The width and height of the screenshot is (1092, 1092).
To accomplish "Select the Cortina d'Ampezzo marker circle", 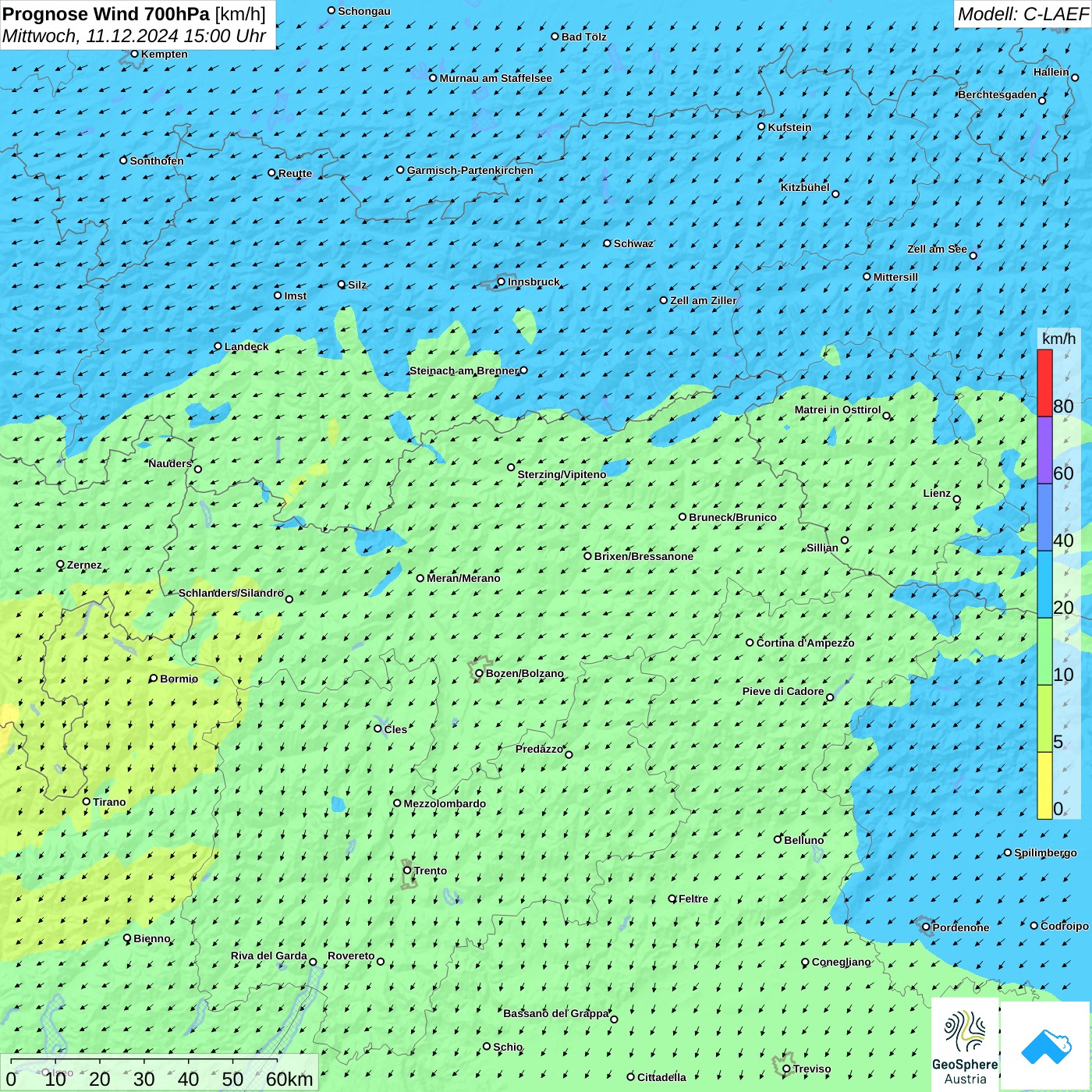I will [x=750, y=643].
